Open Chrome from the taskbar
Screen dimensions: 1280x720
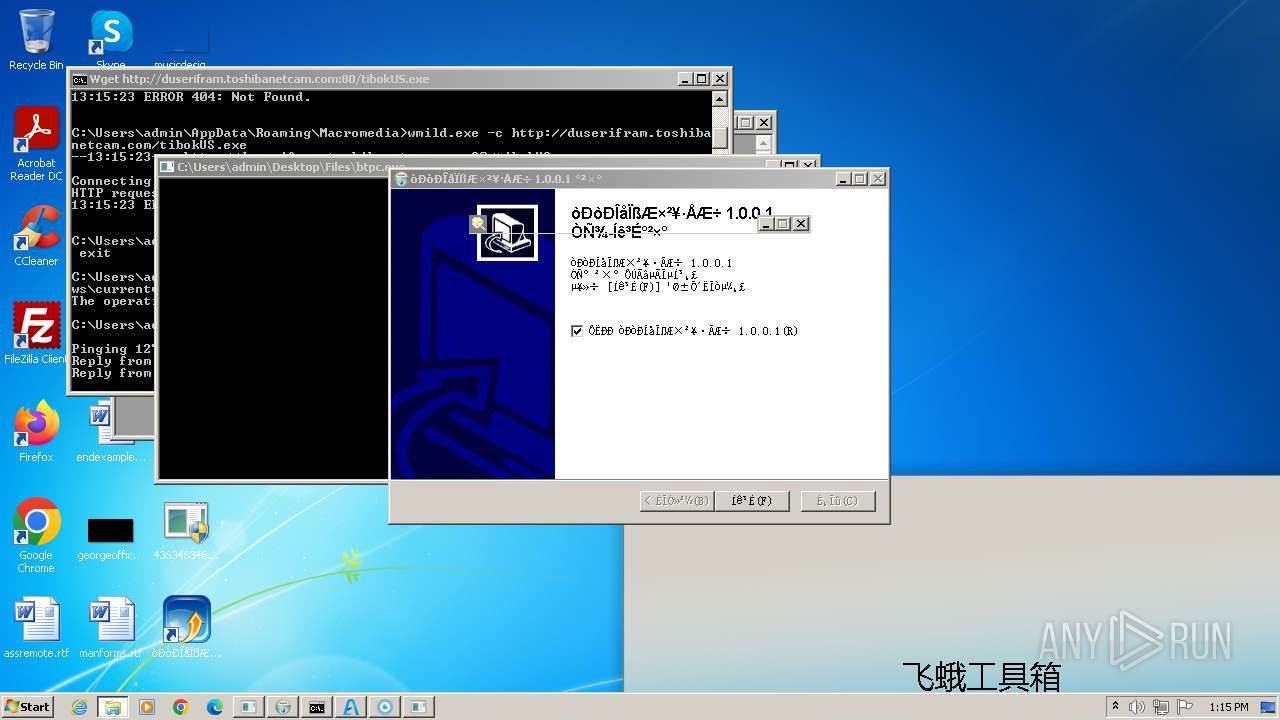click(181, 707)
